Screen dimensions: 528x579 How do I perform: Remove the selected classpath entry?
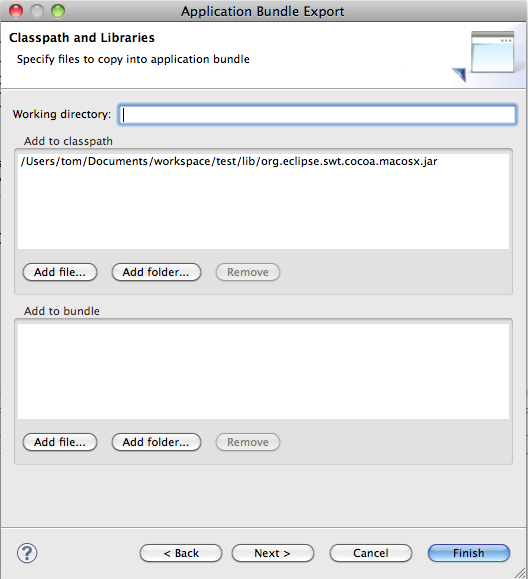click(x=248, y=272)
